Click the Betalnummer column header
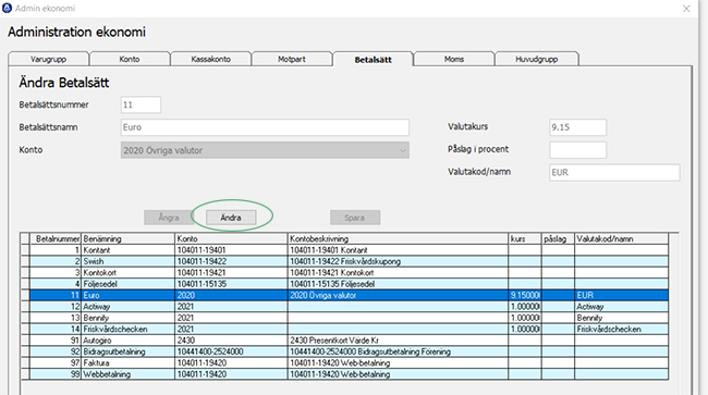The height and width of the screenshot is (395, 708). coord(55,239)
